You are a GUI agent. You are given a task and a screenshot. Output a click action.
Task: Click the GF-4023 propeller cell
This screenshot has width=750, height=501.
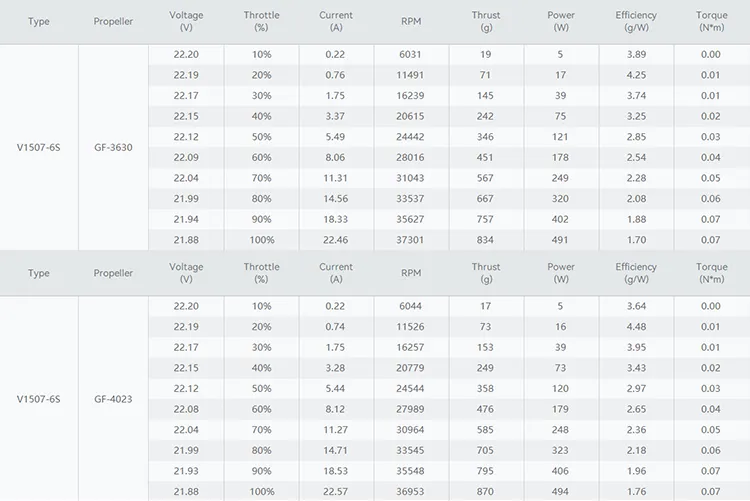pyautogui.click(x=113, y=399)
